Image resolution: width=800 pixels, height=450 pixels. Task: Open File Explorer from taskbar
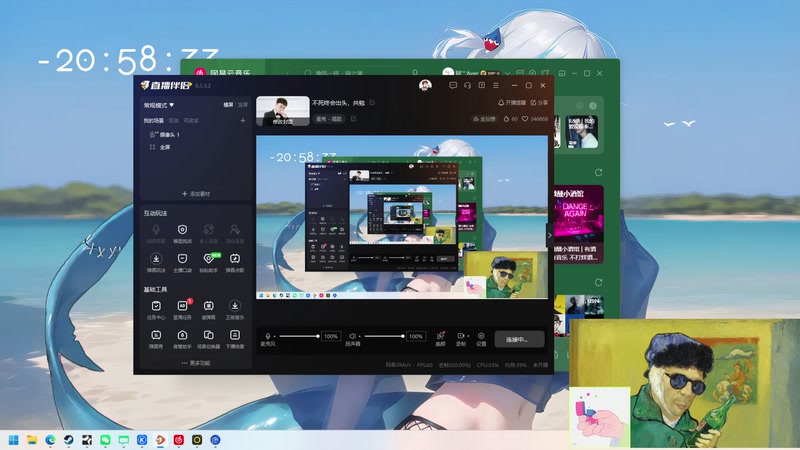point(32,440)
